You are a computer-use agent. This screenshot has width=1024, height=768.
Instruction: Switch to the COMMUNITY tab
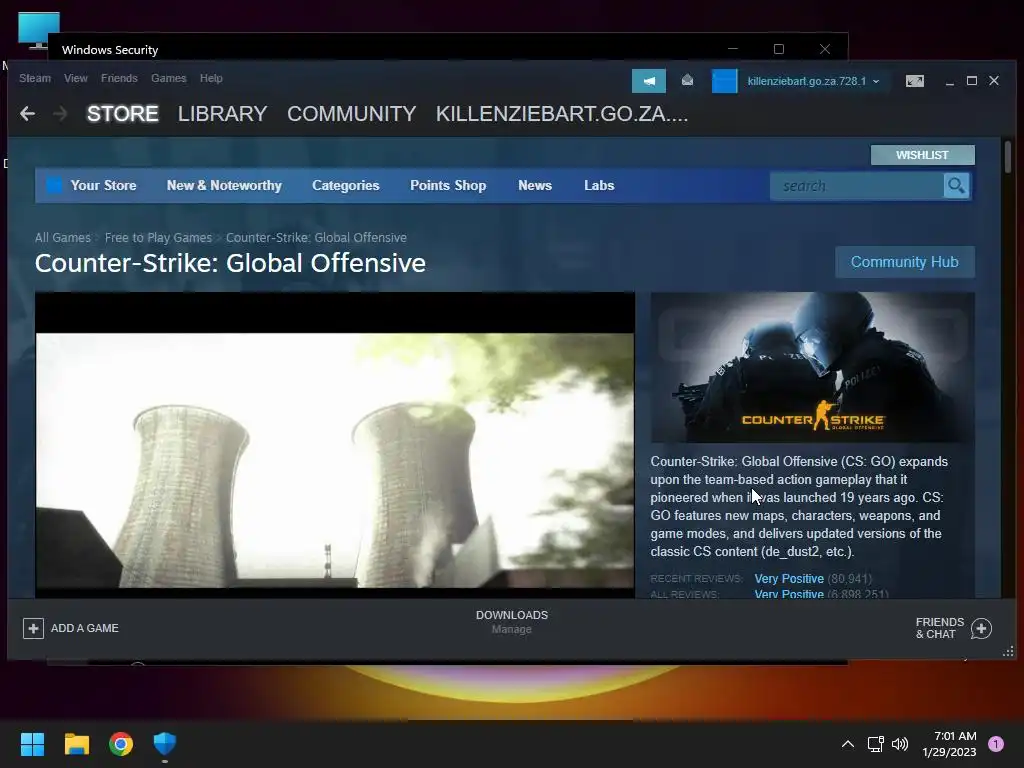pyautogui.click(x=351, y=114)
